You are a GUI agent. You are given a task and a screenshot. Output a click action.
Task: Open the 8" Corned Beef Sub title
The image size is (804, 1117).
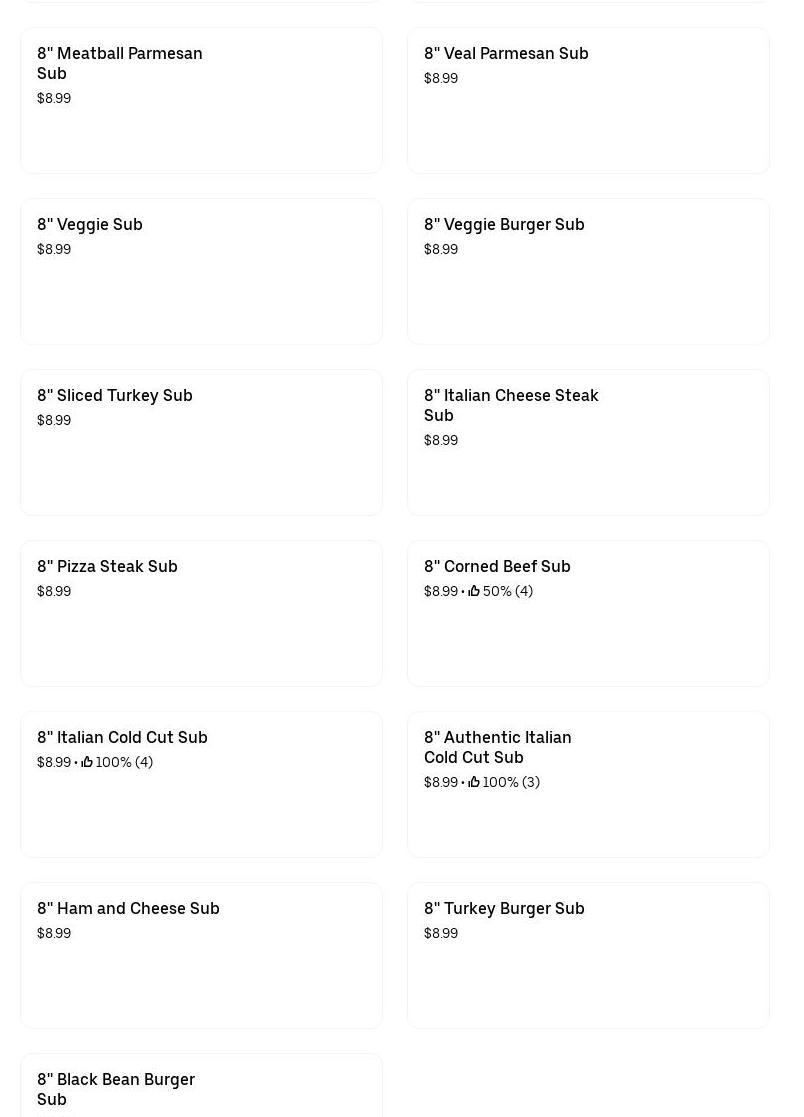(x=497, y=566)
